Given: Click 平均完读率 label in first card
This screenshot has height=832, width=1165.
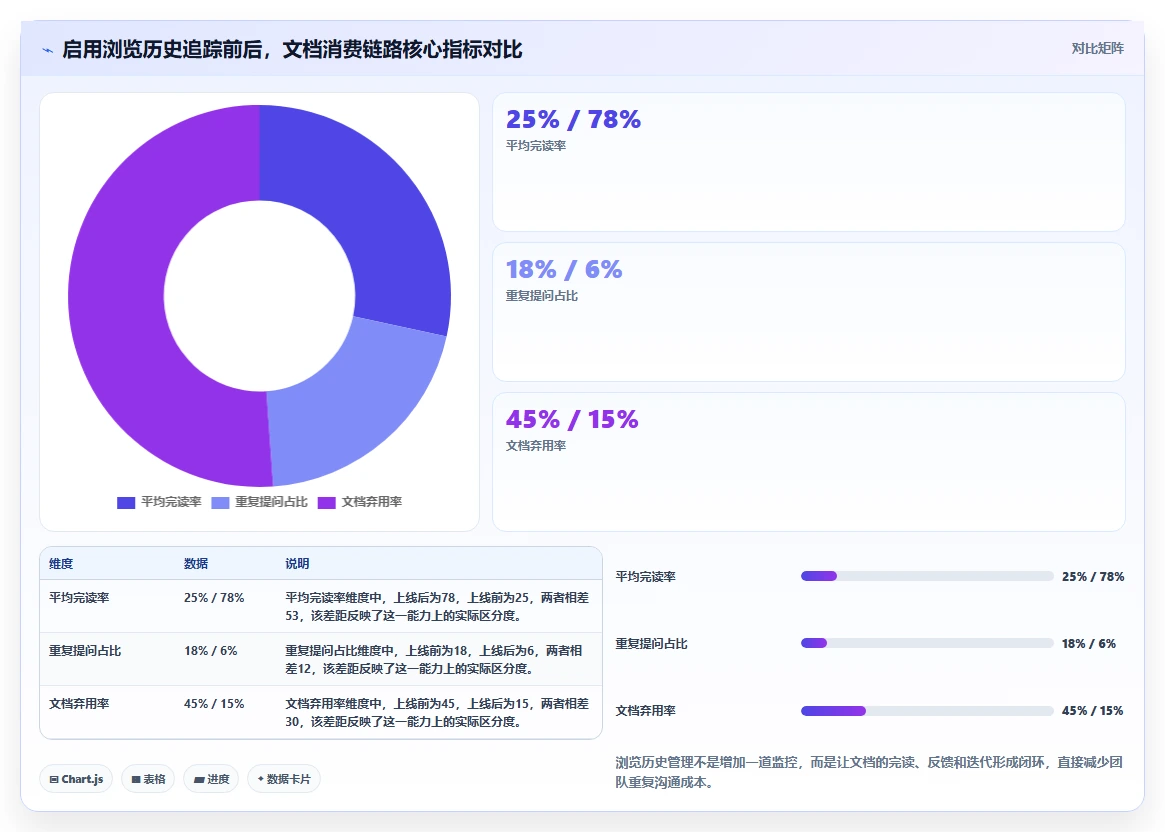Looking at the screenshot, I should (x=536, y=146).
